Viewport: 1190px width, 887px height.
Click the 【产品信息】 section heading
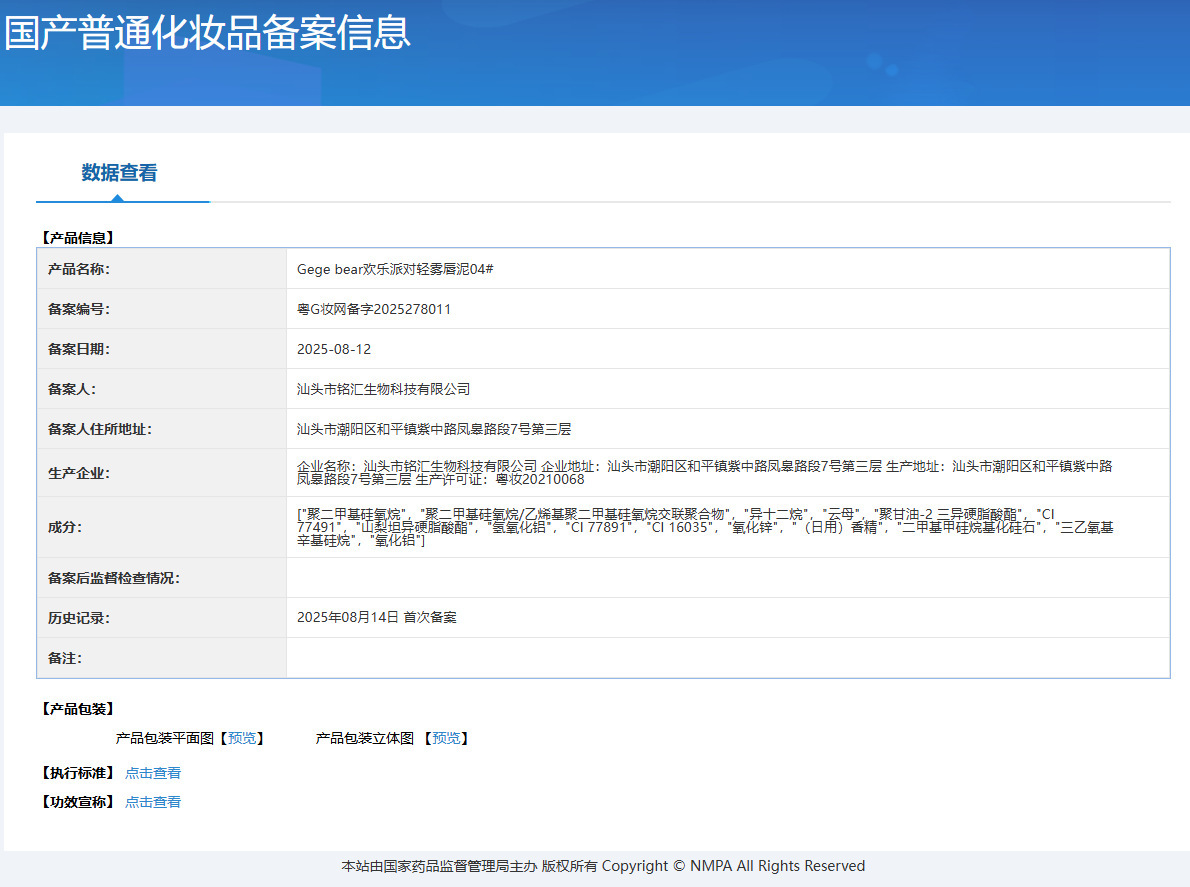pyautogui.click(x=77, y=237)
